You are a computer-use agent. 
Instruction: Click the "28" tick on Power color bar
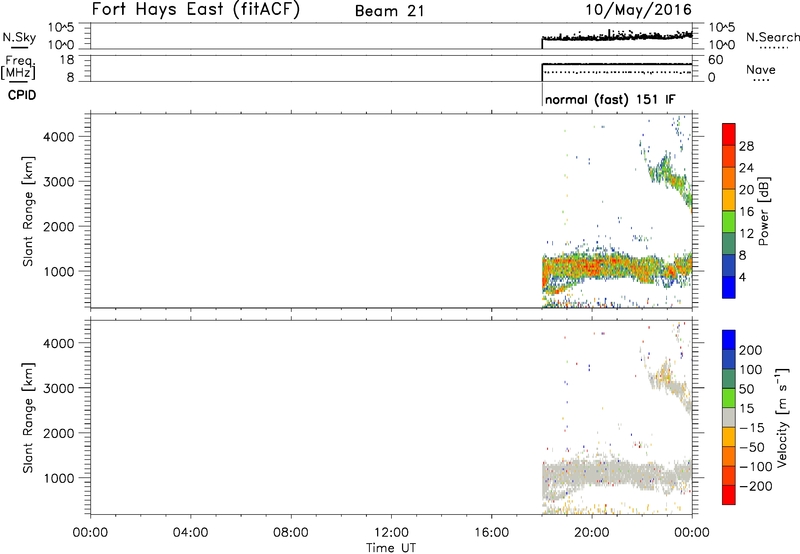[746, 146]
